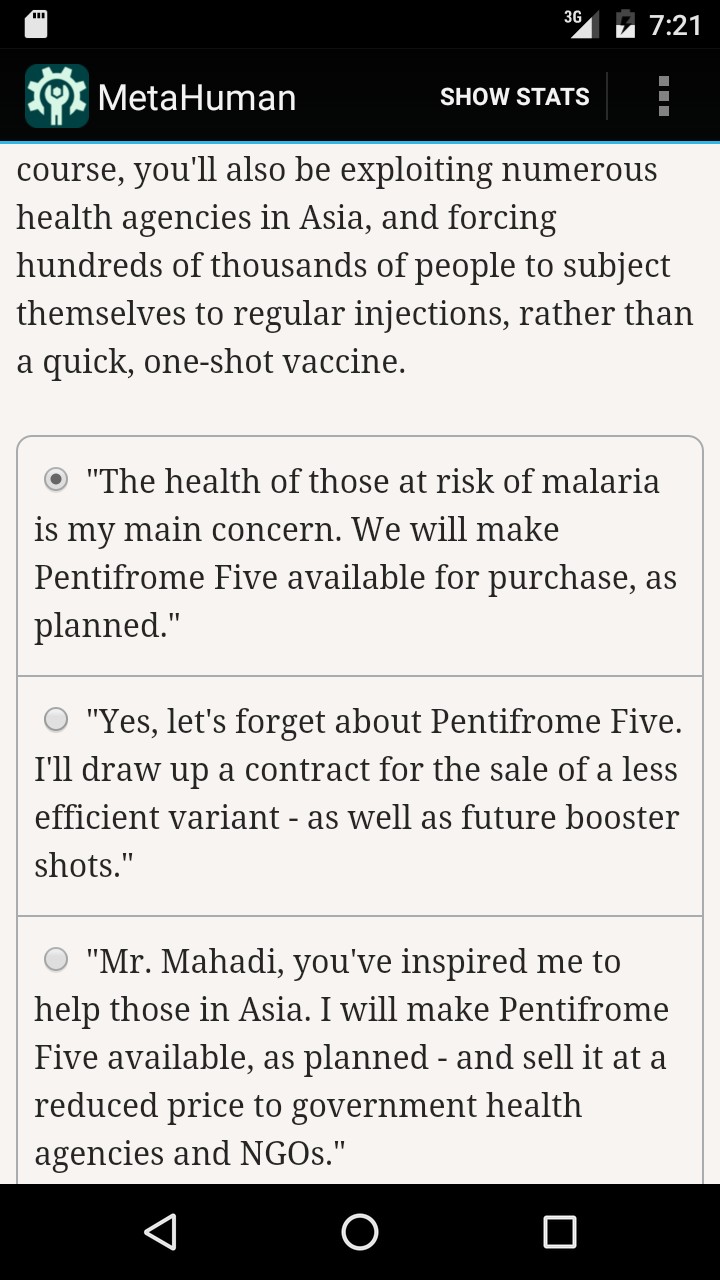The width and height of the screenshot is (720, 1280).
Task: Click the SHOW STATS button
Action: pos(515,96)
